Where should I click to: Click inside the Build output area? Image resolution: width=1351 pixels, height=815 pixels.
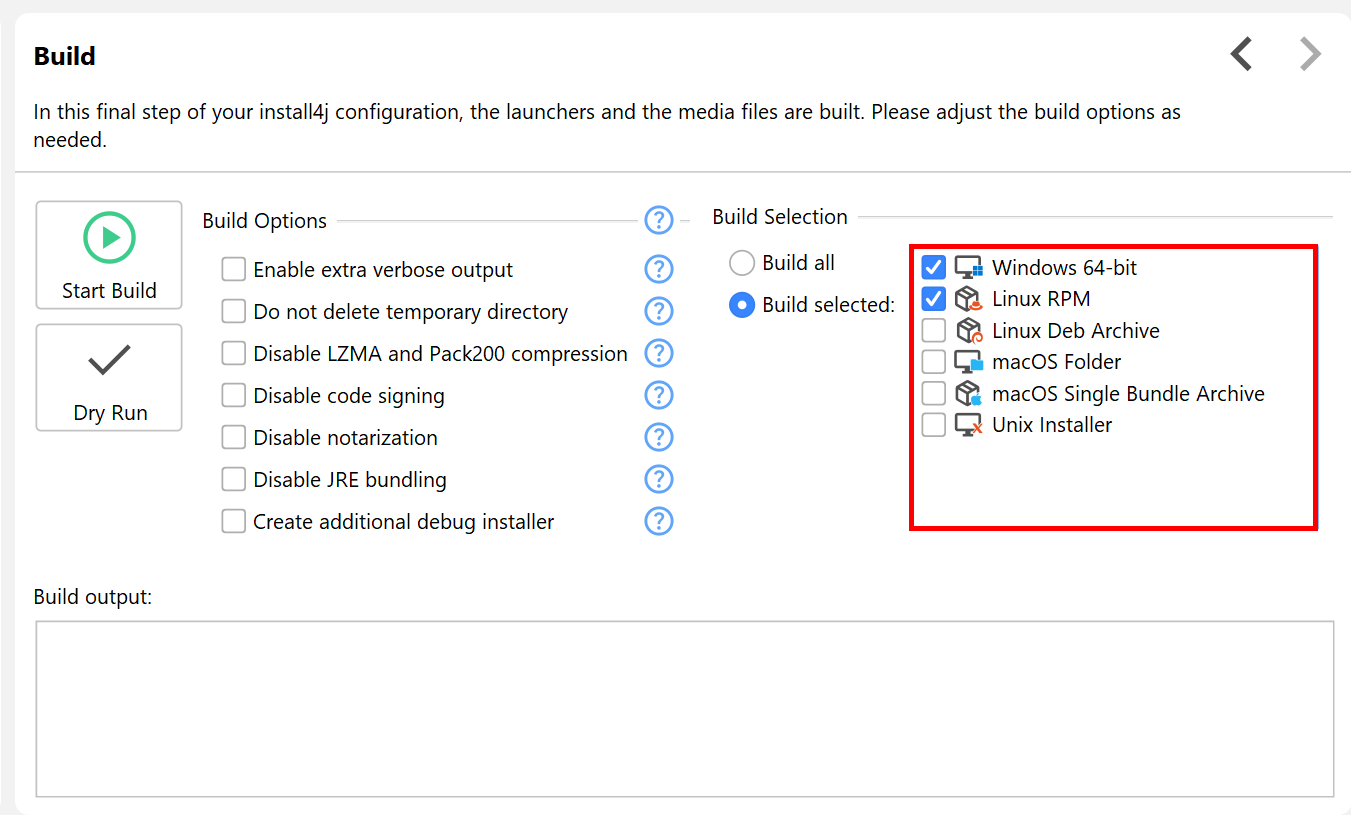click(684, 708)
